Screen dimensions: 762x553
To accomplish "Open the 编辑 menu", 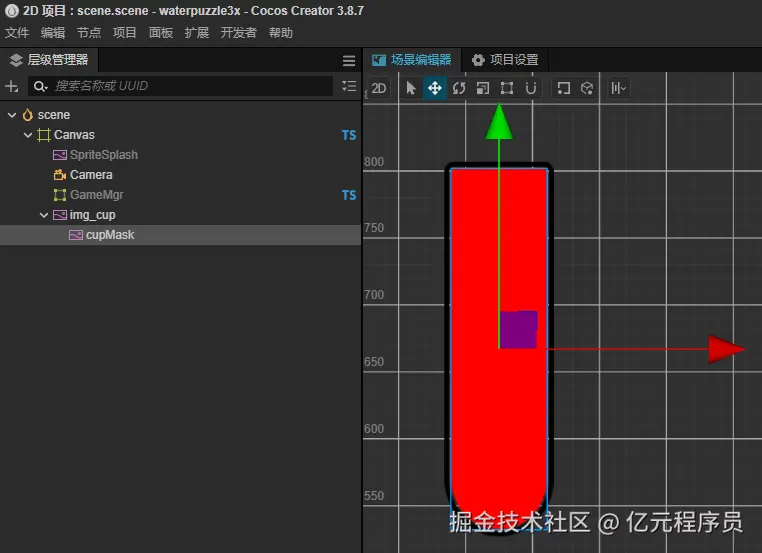I will (x=52, y=33).
